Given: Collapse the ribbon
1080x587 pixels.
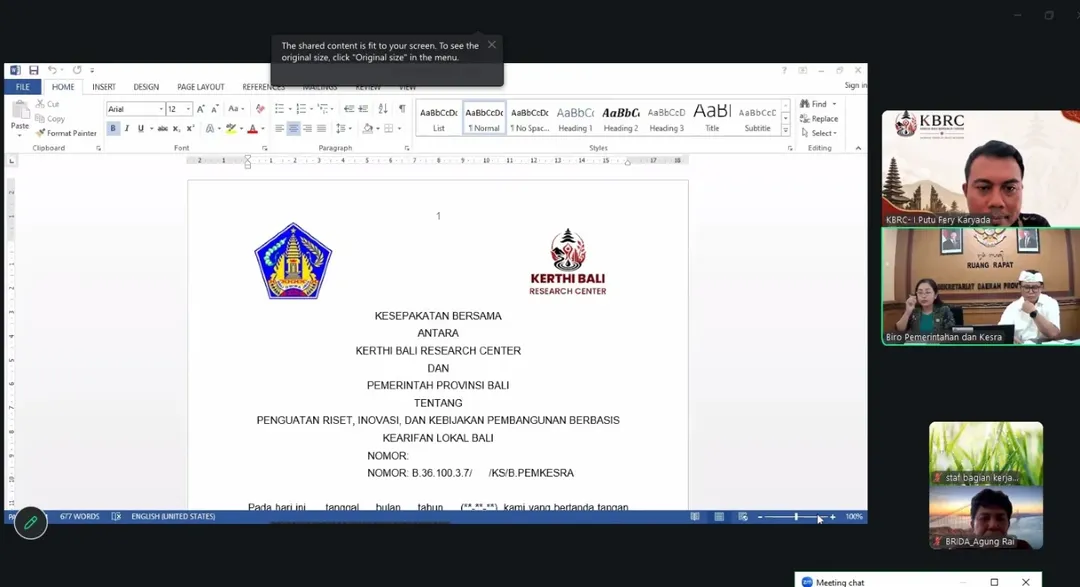Looking at the screenshot, I should tap(858, 148).
